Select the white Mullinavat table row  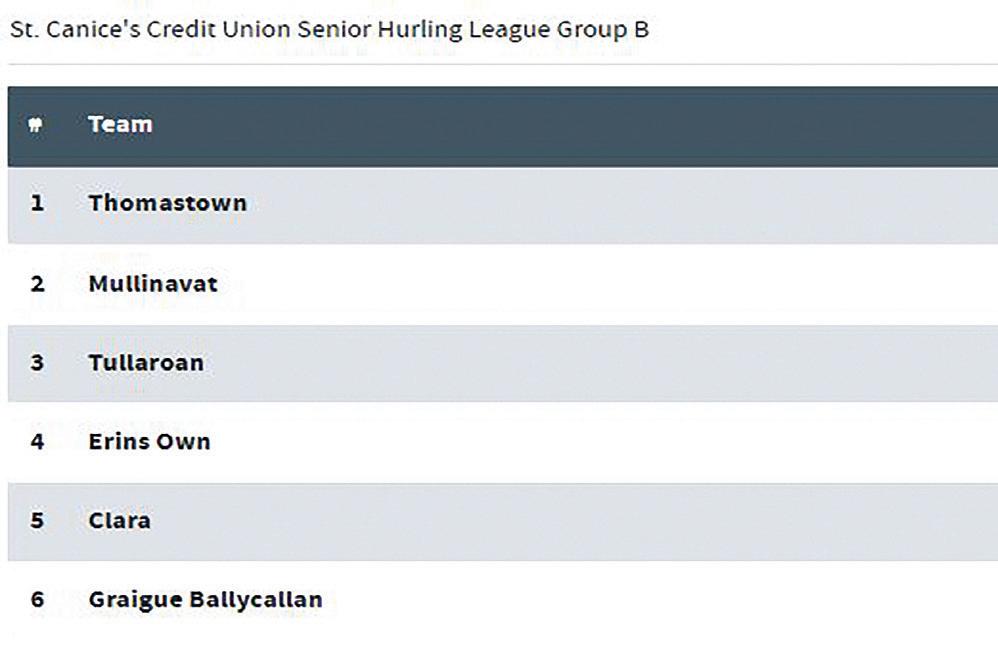click(x=503, y=284)
